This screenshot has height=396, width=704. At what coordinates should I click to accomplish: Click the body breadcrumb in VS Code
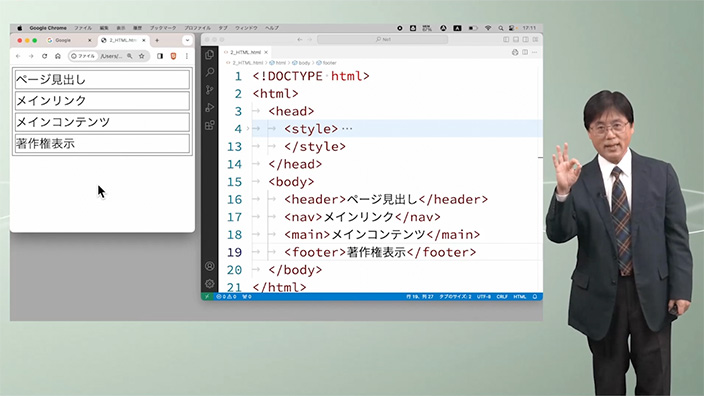(301, 63)
